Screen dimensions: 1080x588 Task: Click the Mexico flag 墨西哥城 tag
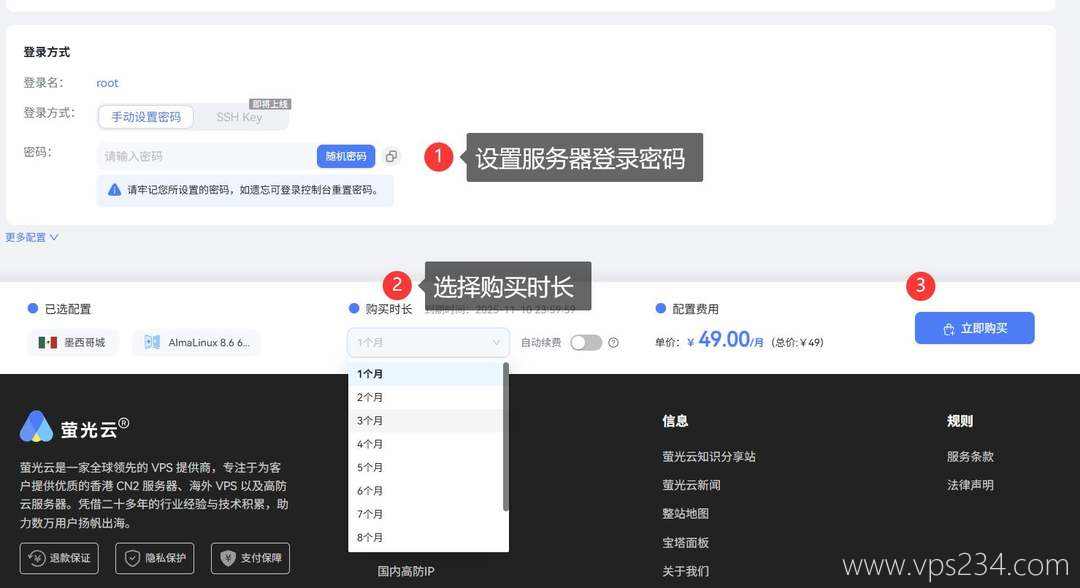[73, 343]
